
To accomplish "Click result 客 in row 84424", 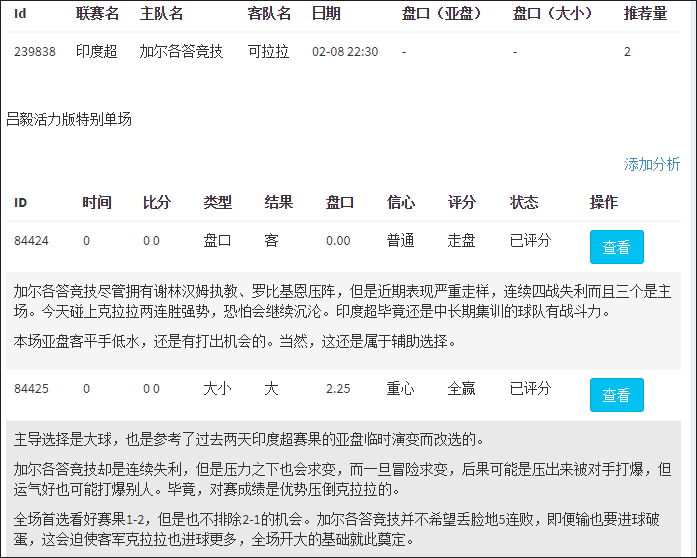I will tap(272, 241).
